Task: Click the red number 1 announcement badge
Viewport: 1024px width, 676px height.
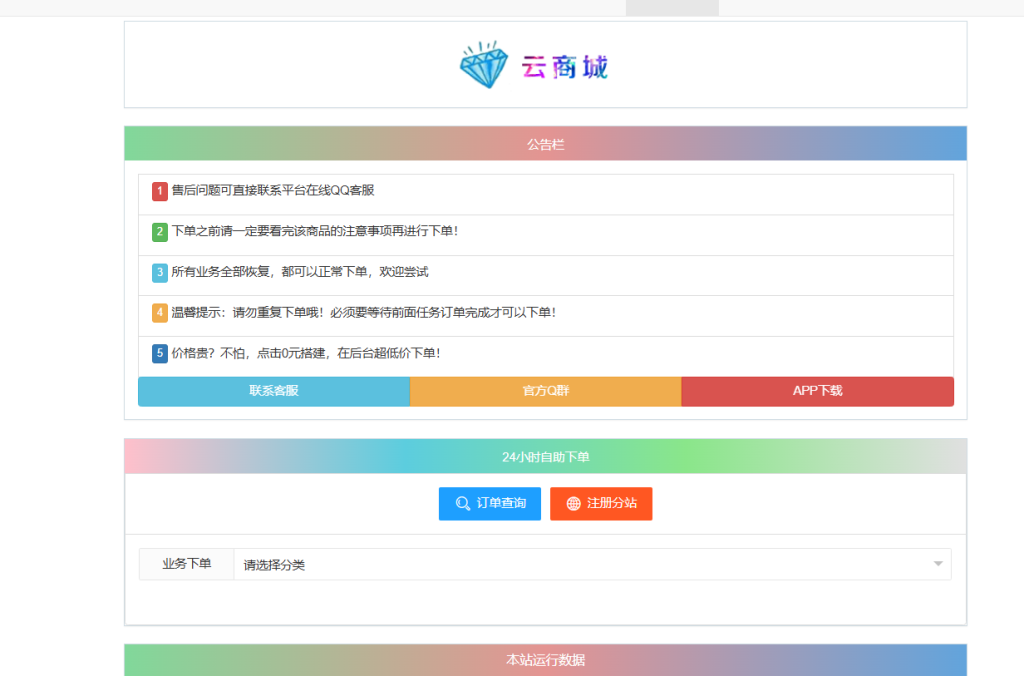Action: point(159,190)
